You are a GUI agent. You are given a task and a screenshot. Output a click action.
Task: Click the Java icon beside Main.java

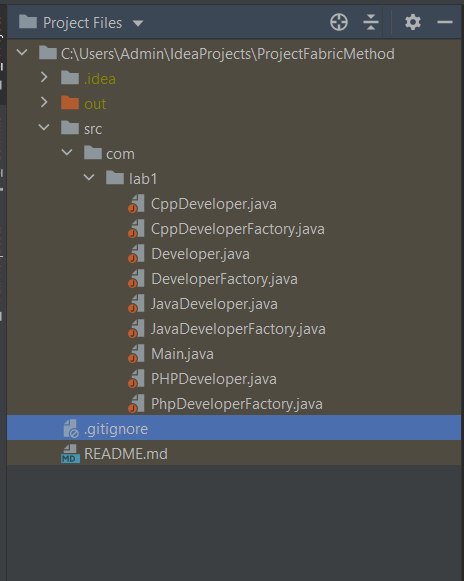click(x=136, y=353)
